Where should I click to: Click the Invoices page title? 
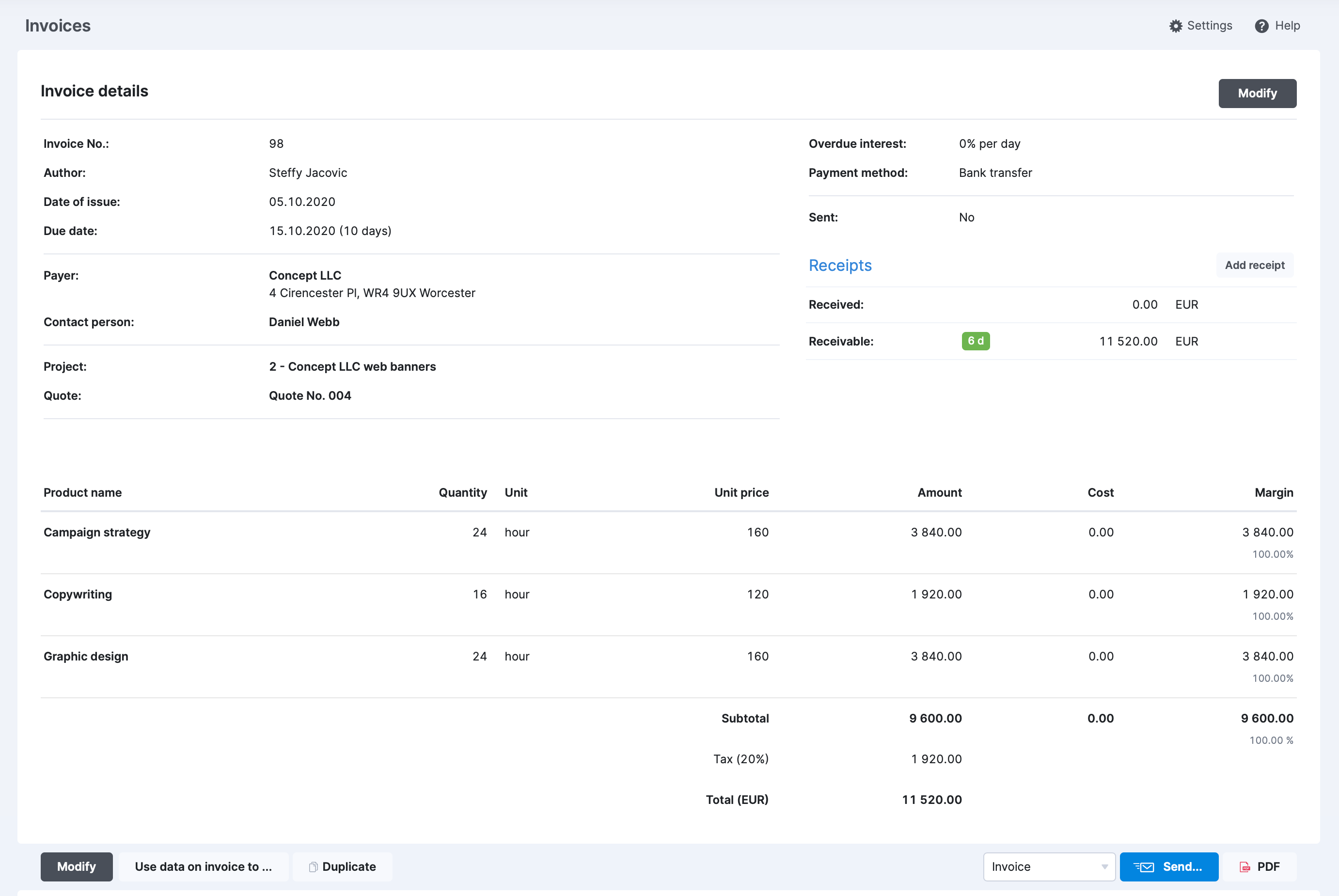pos(58,26)
